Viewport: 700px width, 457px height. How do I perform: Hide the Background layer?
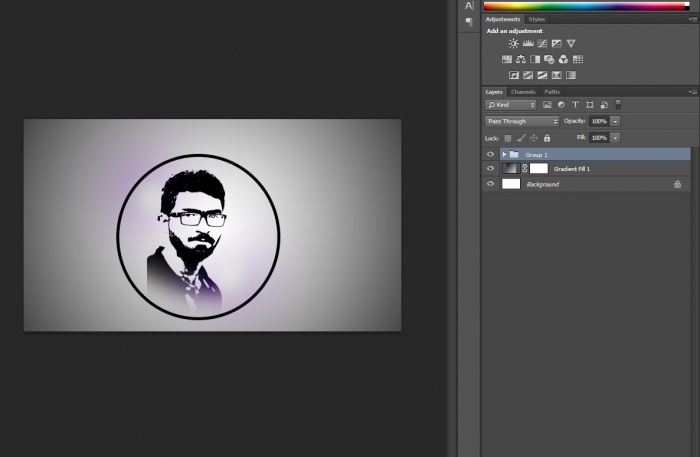click(x=490, y=184)
